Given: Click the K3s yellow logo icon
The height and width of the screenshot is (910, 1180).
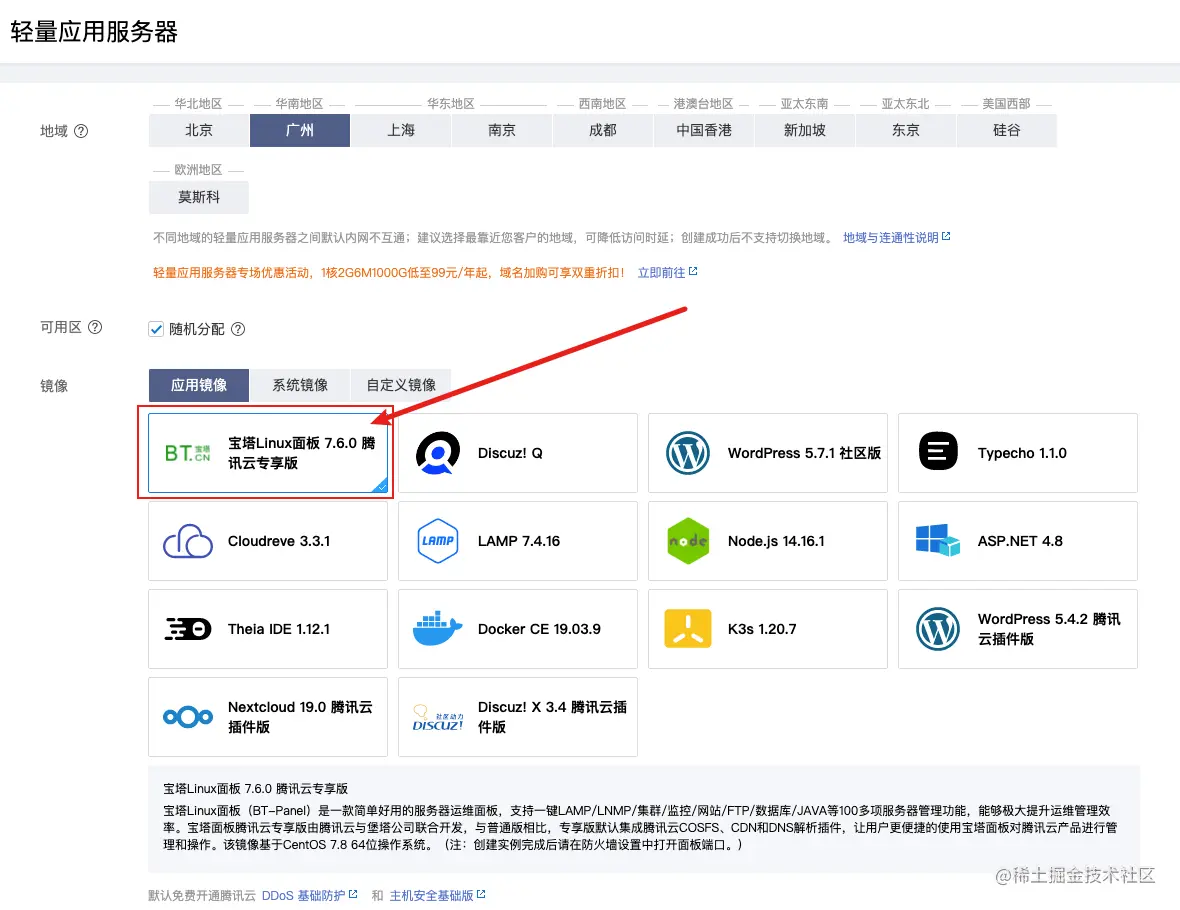Looking at the screenshot, I should pos(688,628).
